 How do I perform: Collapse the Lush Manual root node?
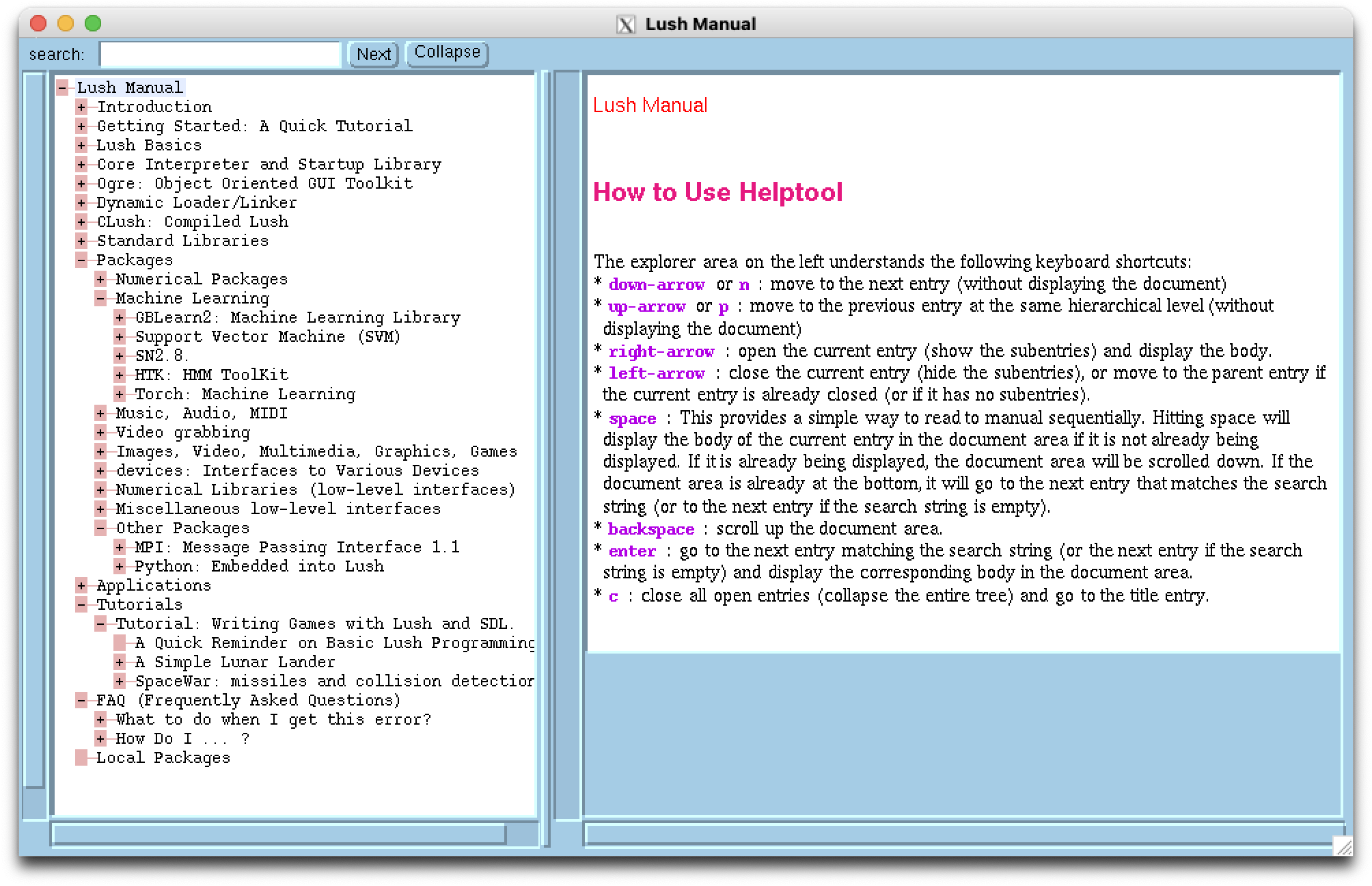tap(62, 88)
